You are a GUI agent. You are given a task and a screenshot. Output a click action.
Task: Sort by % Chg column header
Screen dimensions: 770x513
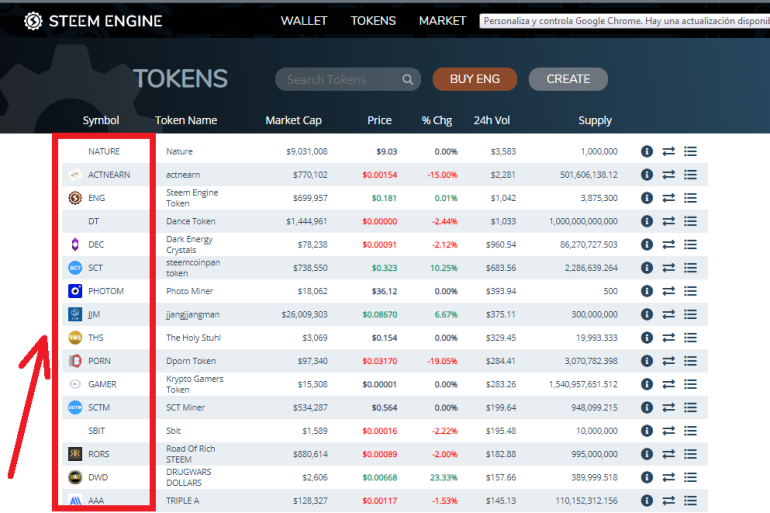pos(437,120)
